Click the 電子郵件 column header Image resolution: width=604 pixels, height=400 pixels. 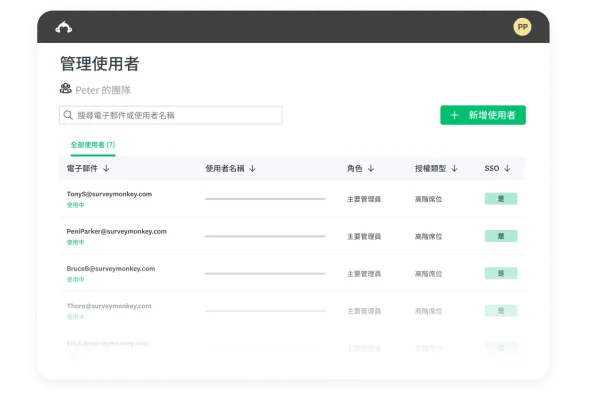coord(82,168)
